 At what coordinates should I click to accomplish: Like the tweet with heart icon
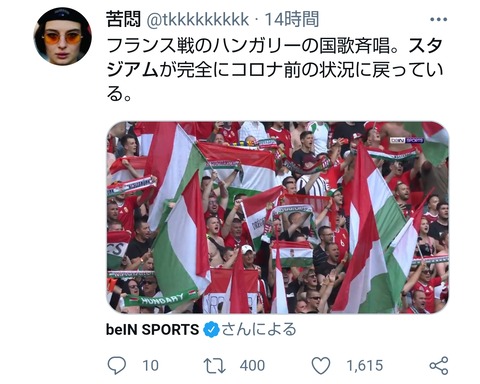(x=321, y=365)
